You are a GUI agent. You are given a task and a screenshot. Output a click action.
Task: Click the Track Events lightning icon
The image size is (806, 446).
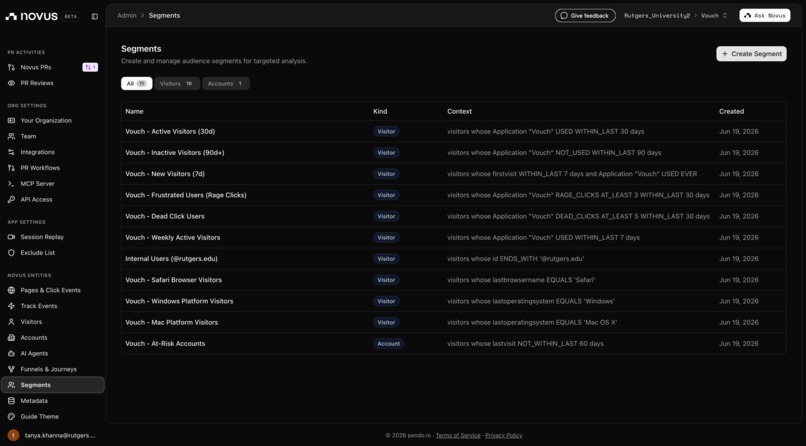coord(11,306)
